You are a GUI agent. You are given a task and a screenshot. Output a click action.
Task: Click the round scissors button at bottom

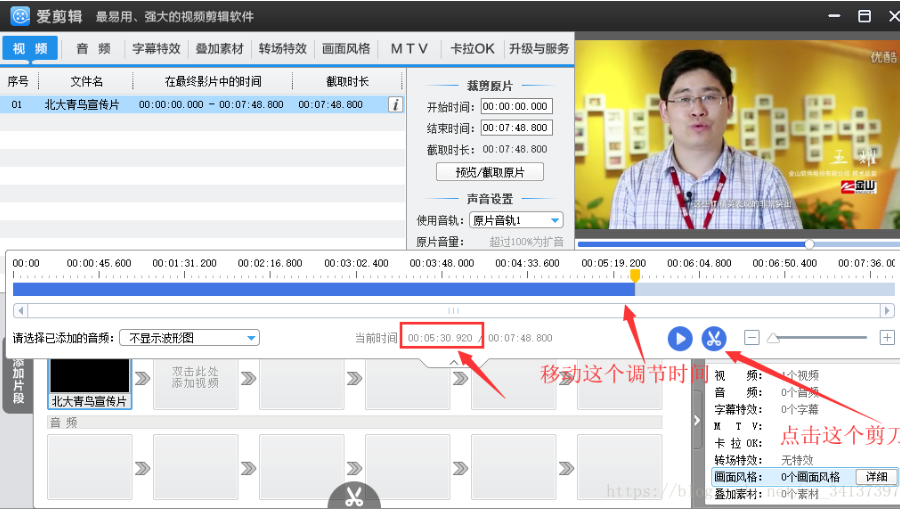[354, 496]
